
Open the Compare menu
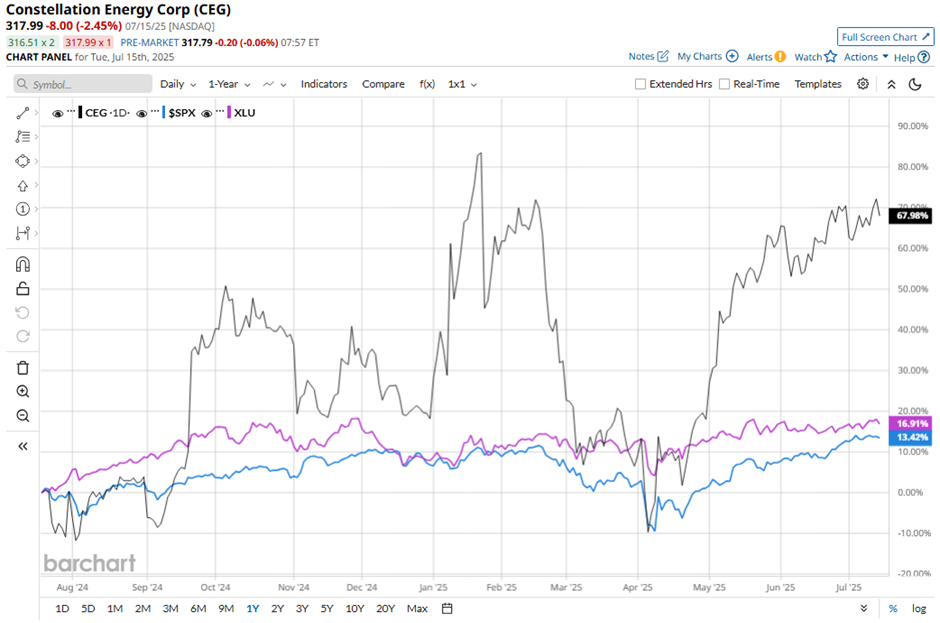383,84
